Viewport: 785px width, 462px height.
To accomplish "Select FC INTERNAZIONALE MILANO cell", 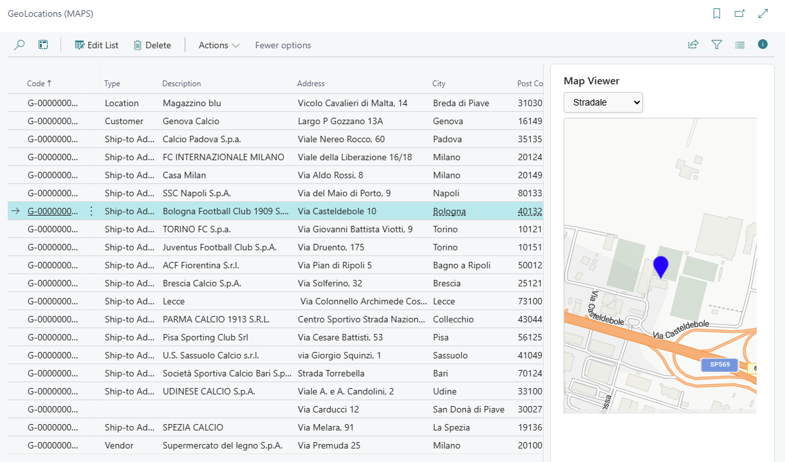I will pyautogui.click(x=223, y=157).
